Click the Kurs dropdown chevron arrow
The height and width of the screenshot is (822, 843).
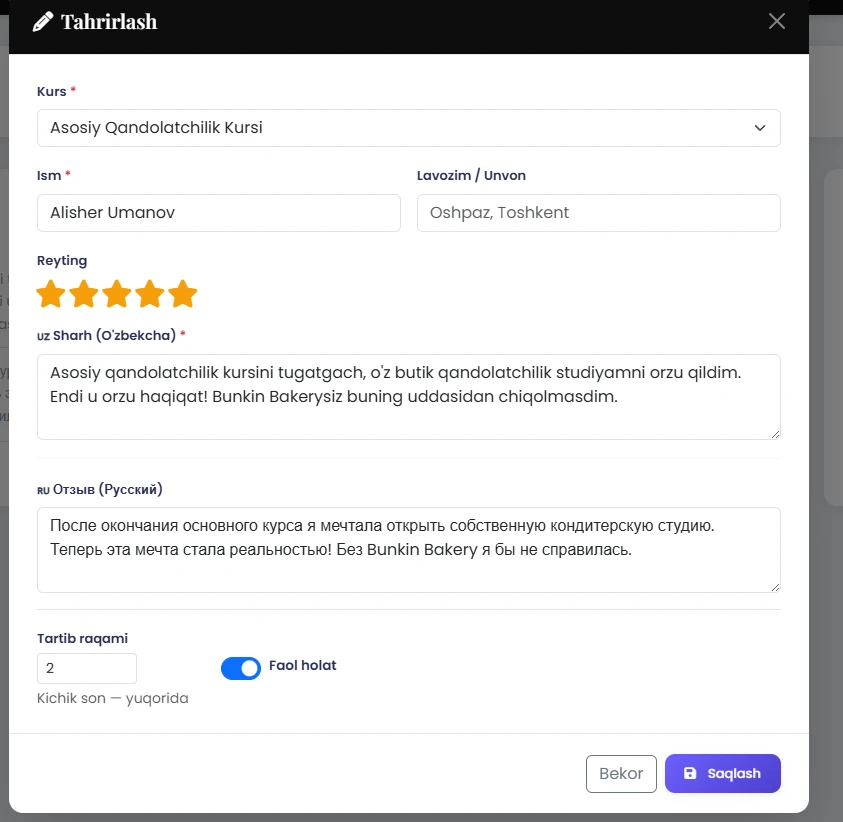click(760, 128)
